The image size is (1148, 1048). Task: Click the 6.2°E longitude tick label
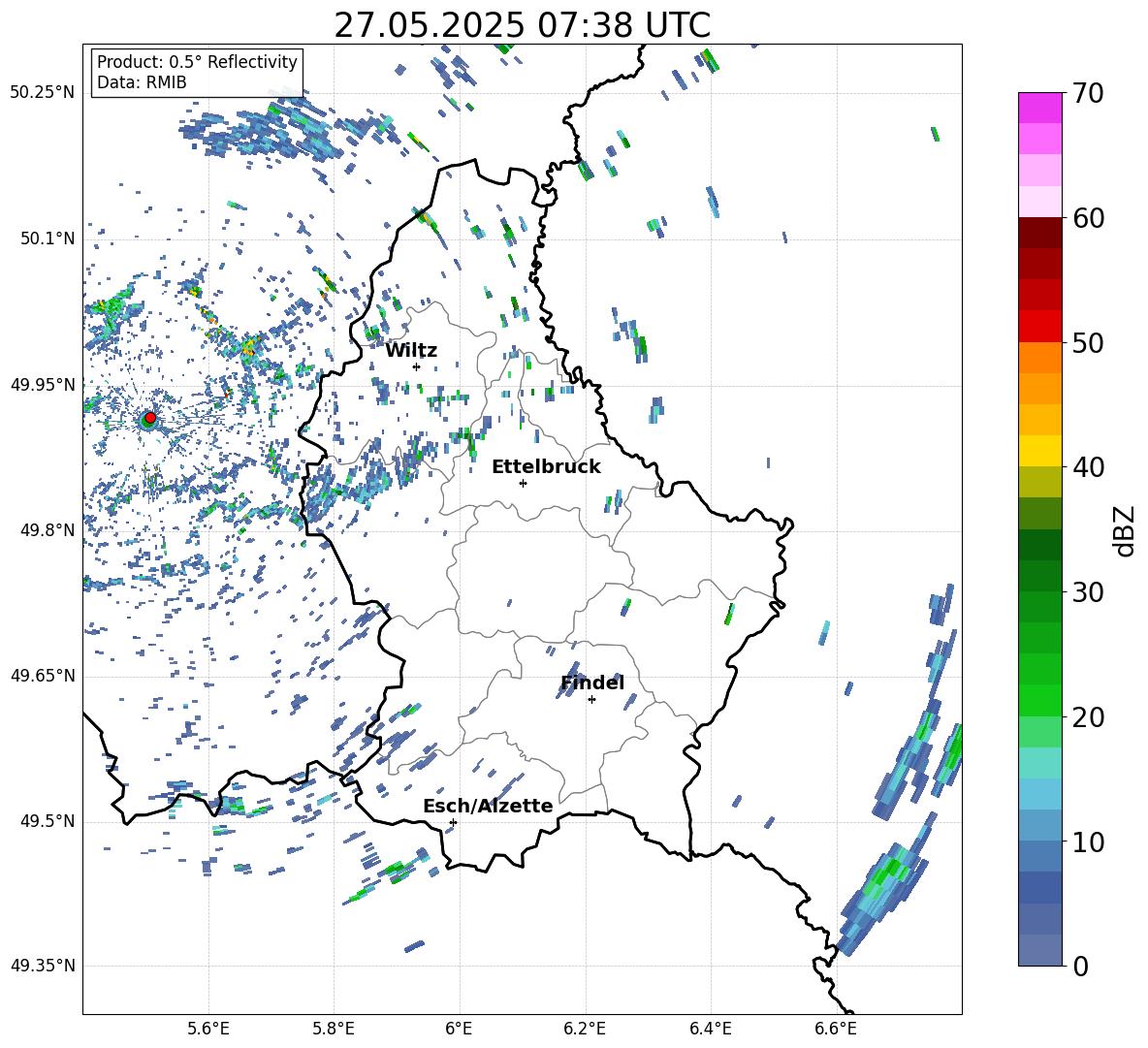[585, 1029]
